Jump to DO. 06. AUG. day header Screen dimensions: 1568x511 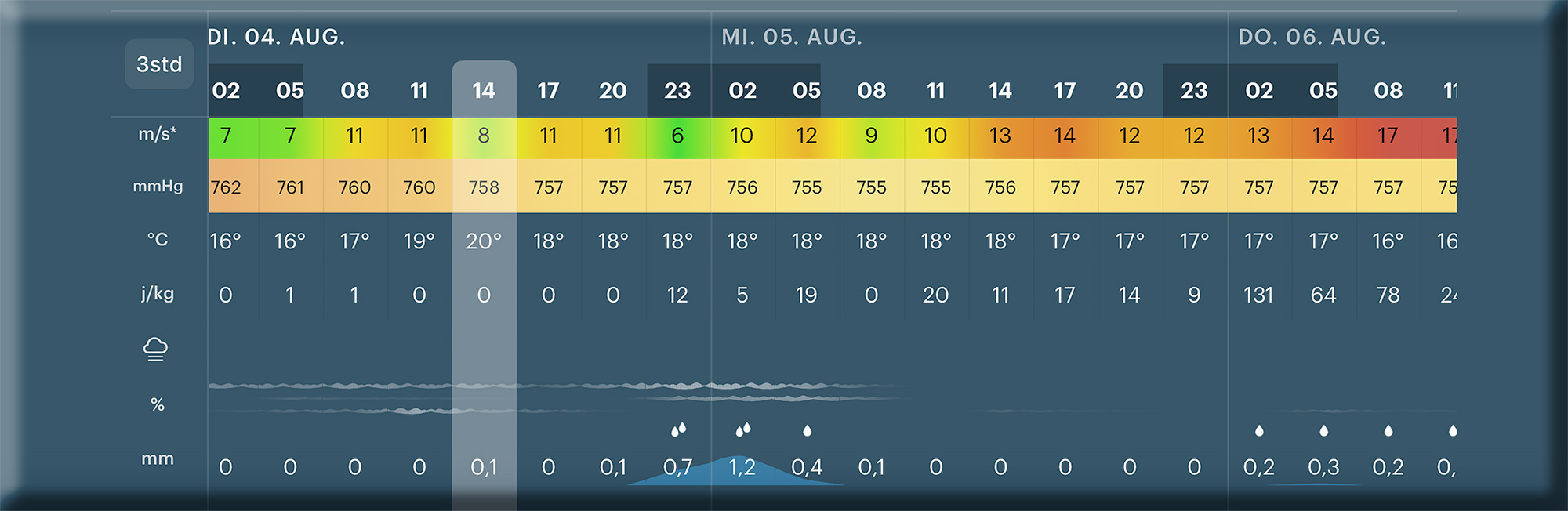tap(1312, 37)
